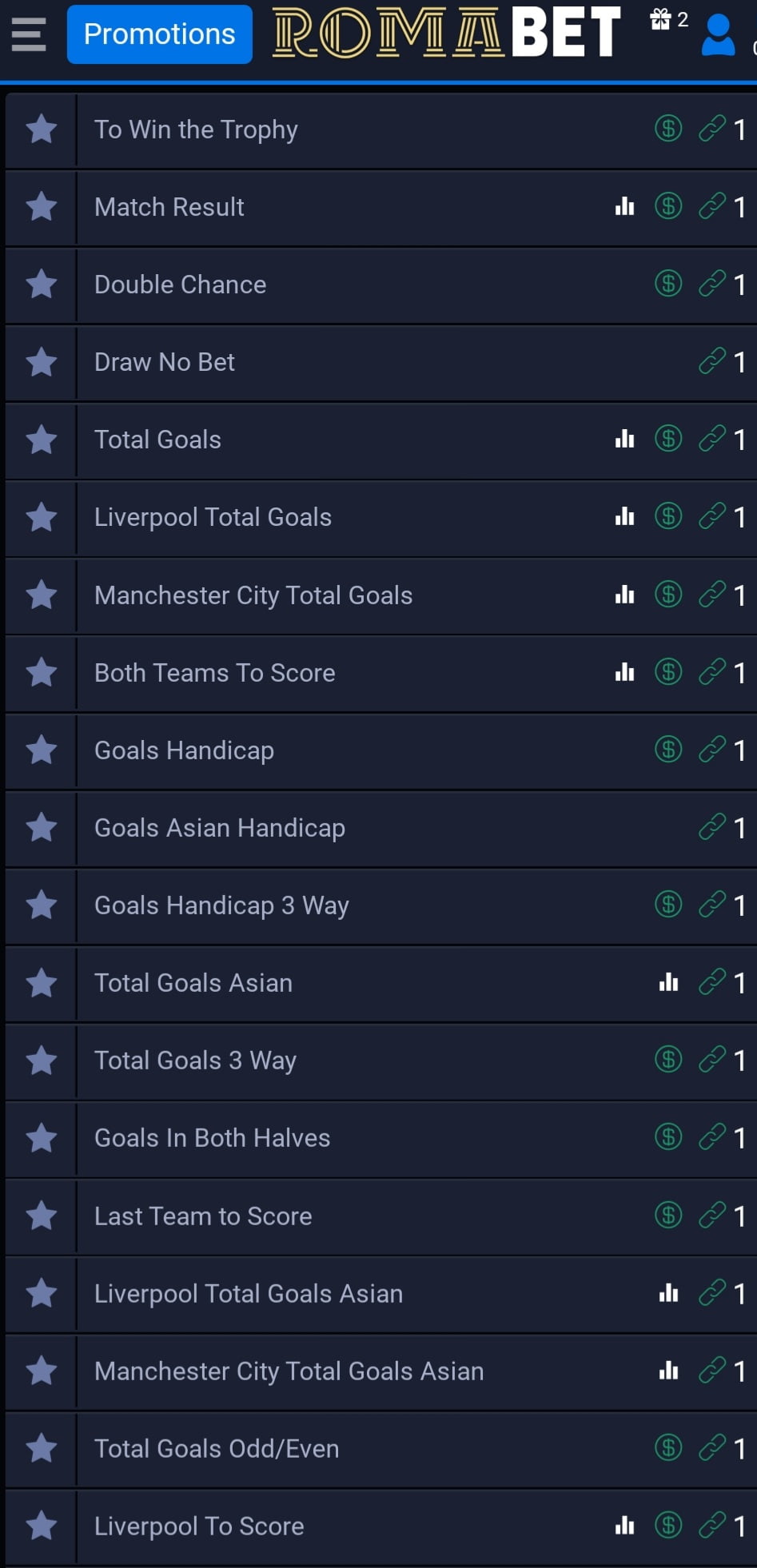Image resolution: width=757 pixels, height=1568 pixels.
Task: Click the cash out dollar icon for Double Chance
Action: (x=668, y=284)
